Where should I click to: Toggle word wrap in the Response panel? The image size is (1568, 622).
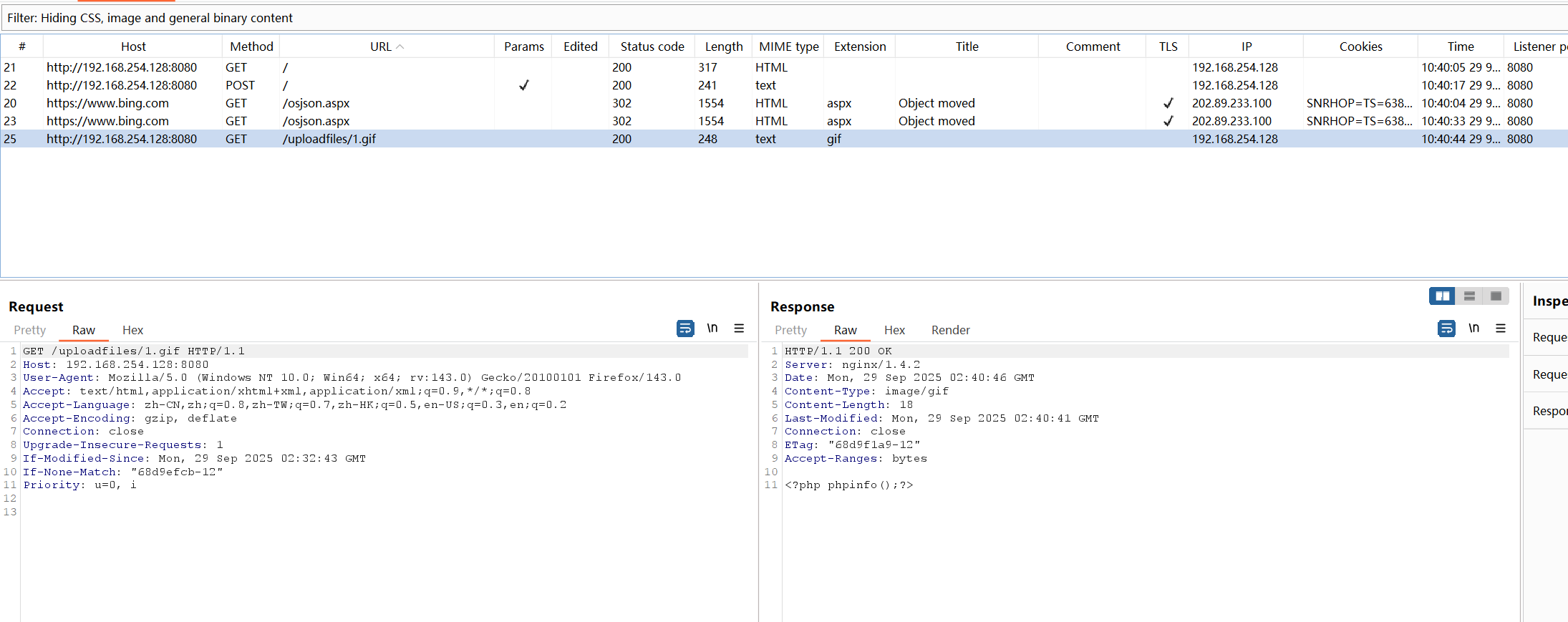(x=1446, y=329)
